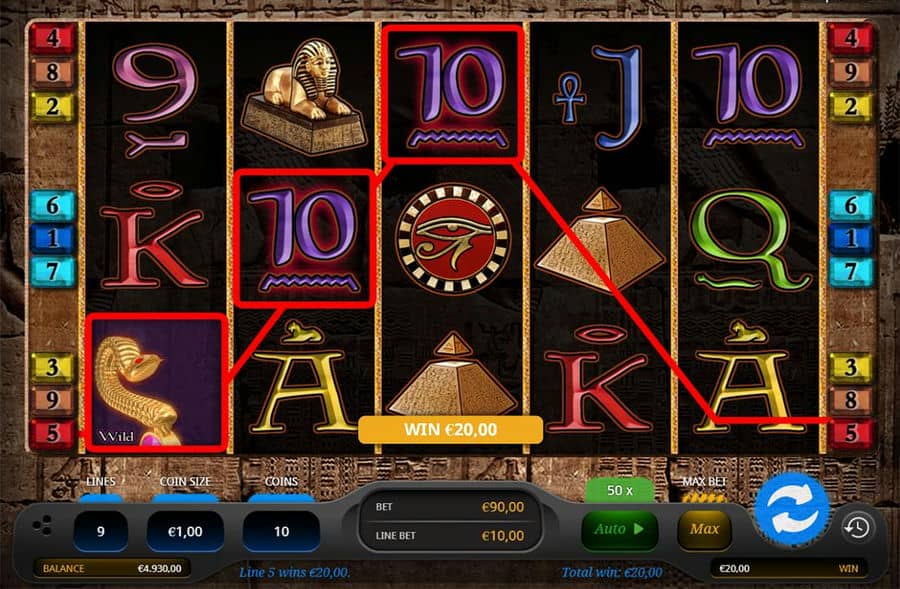
Task: Open the menu dots icon
Action: [42, 525]
